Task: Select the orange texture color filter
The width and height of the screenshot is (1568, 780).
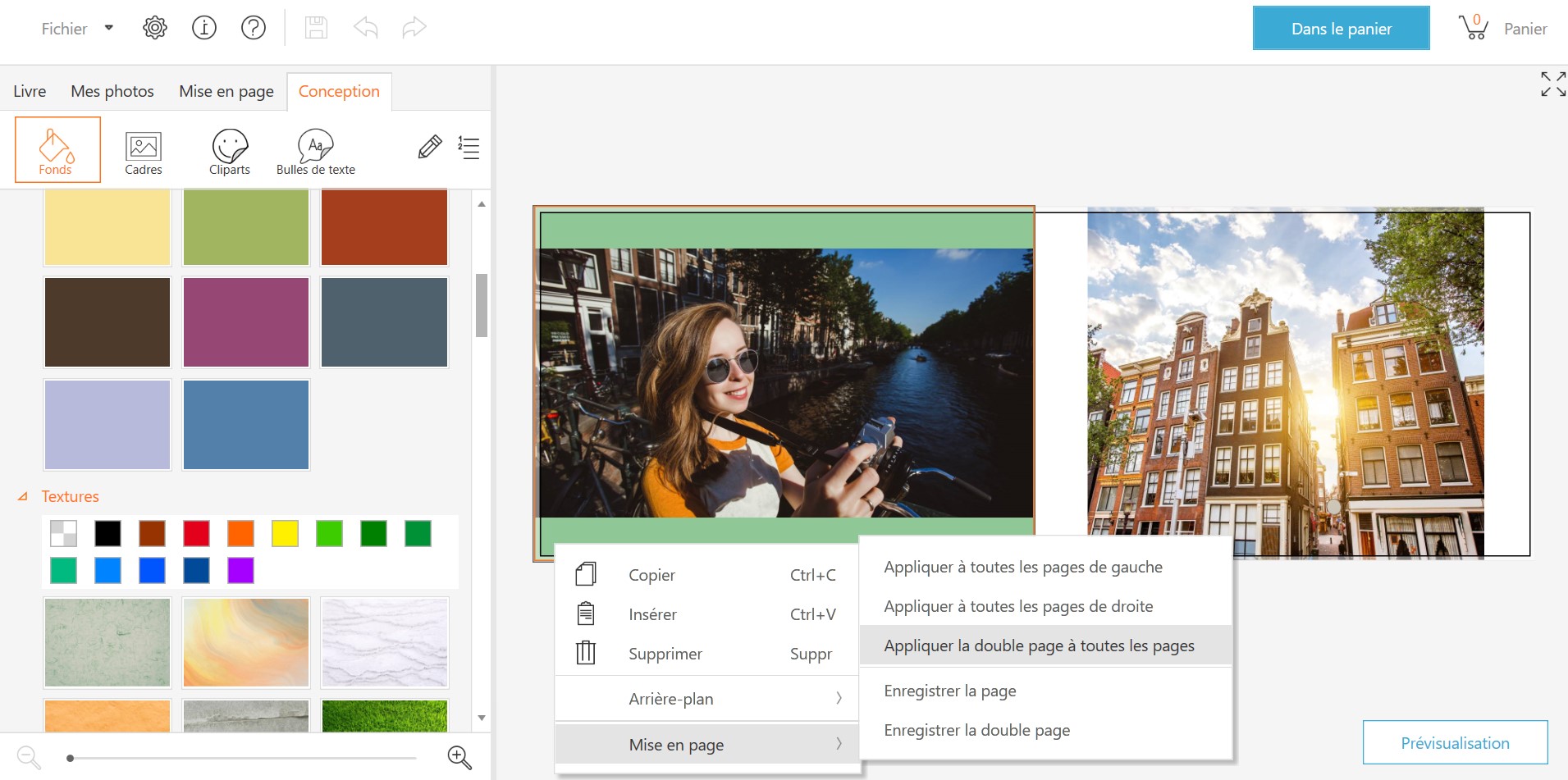Action: coord(240,534)
